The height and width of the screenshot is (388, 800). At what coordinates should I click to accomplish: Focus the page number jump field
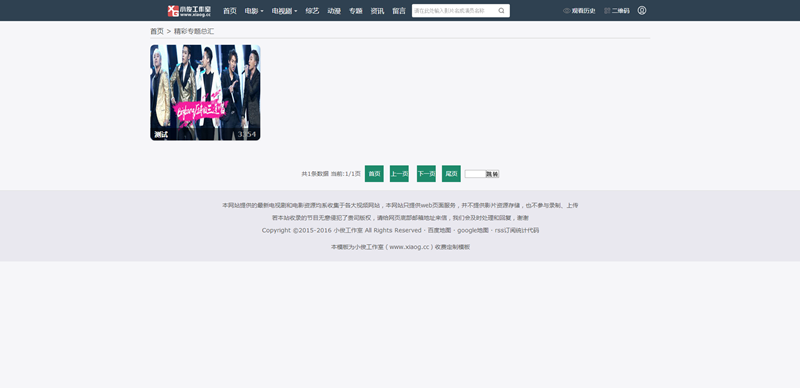(x=475, y=174)
